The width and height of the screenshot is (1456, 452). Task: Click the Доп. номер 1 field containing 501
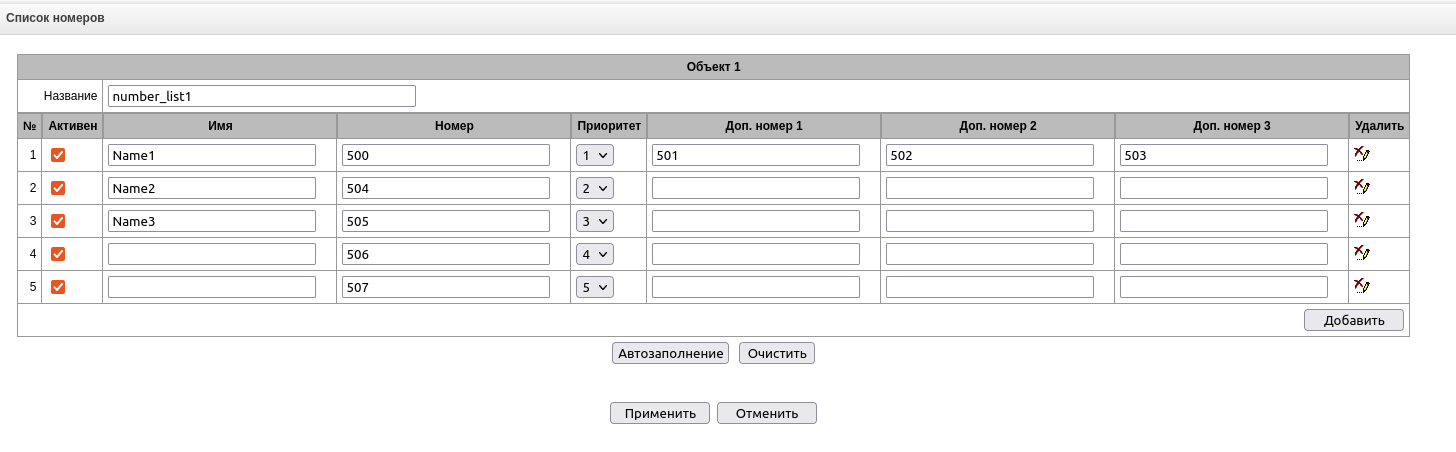pos(755,155)
